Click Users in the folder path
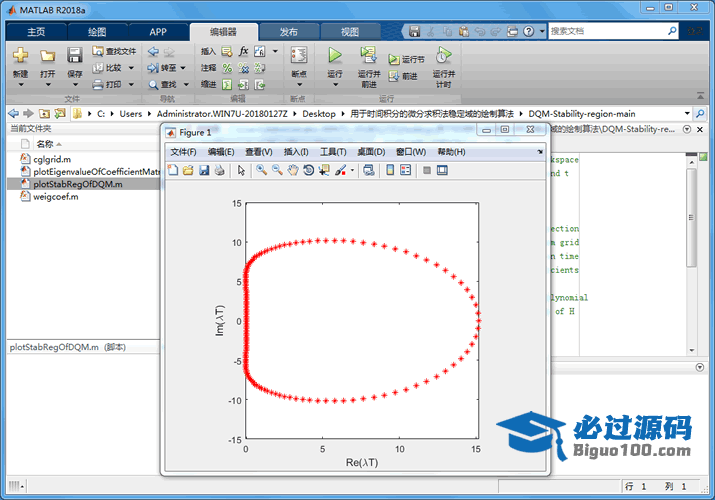This screenshot has width=715, height=500. coord(130,114)
